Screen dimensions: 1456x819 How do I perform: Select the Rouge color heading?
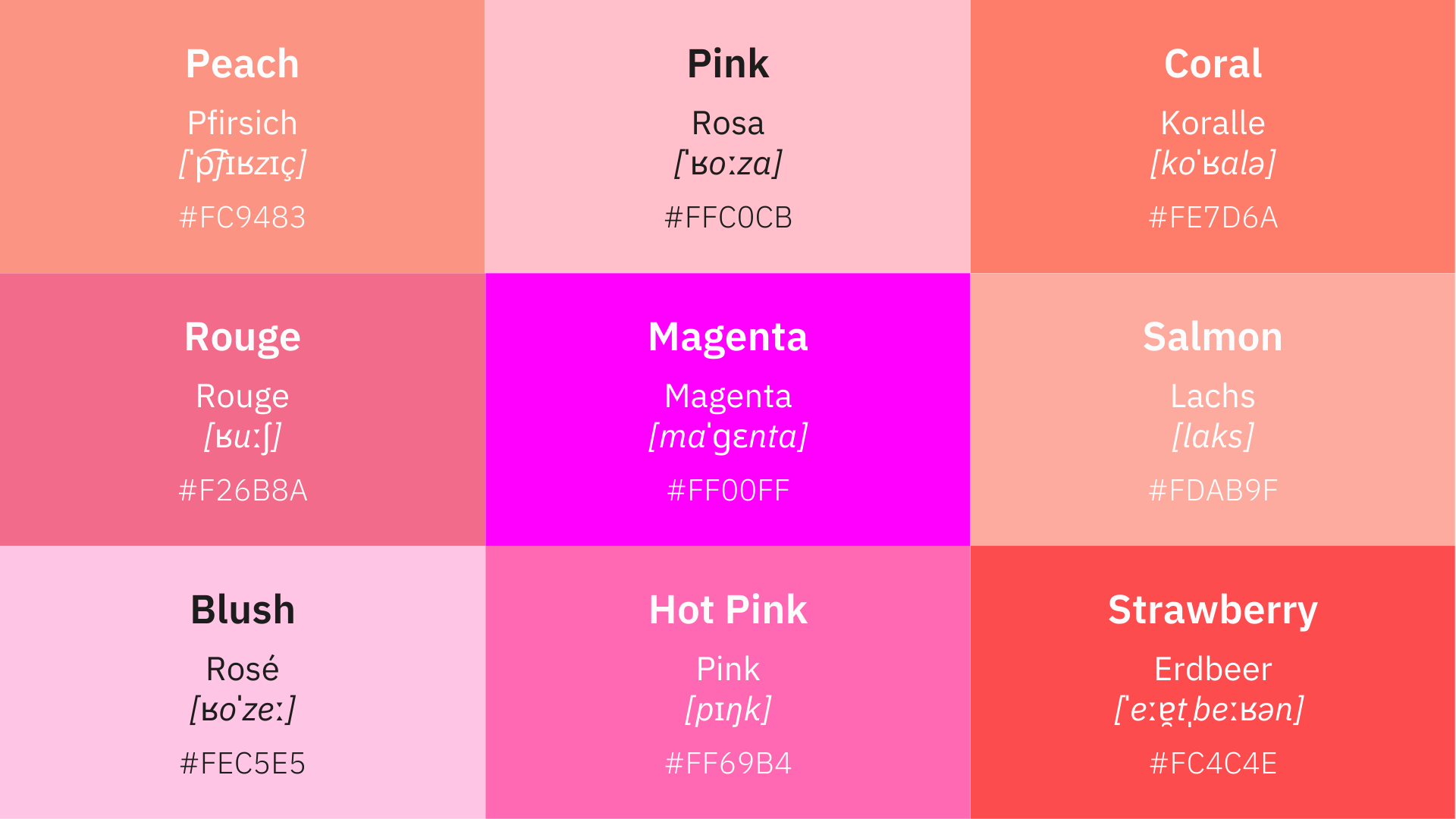243,338
